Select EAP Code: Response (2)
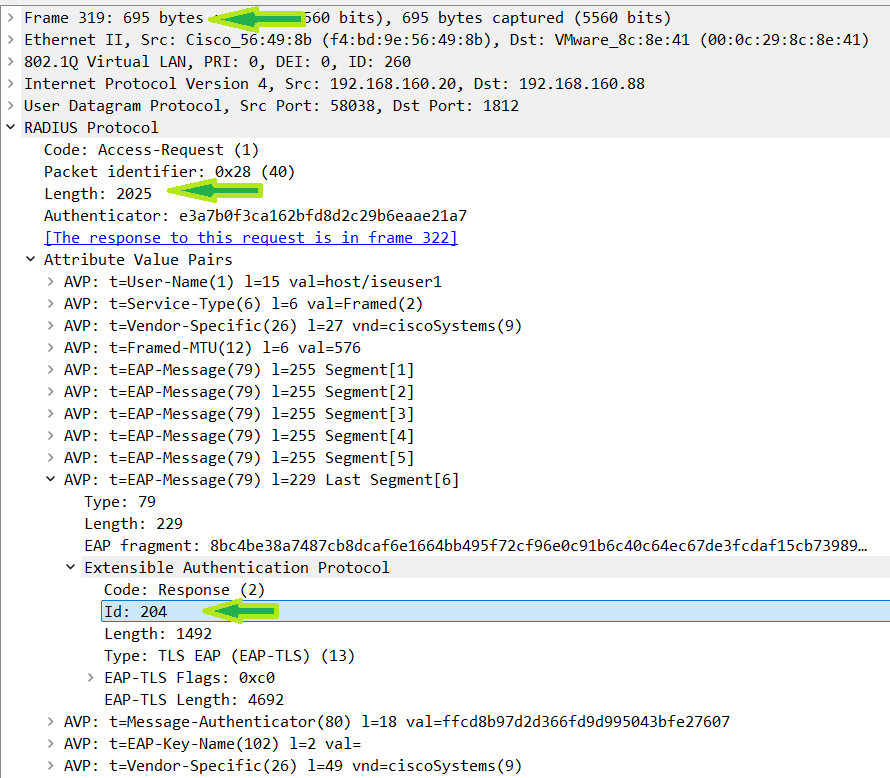Screen dimensions: 890x778 [184, 590]
